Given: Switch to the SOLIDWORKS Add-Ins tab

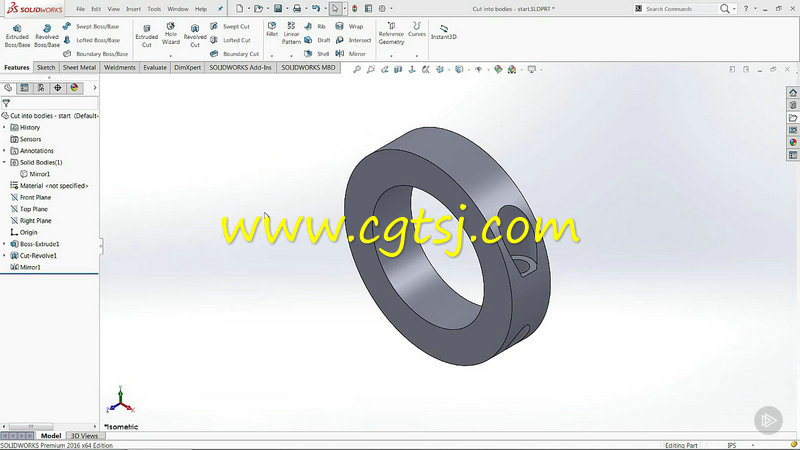Looking at the screenshot, I should pyautogui.click(x=240, y=67).
